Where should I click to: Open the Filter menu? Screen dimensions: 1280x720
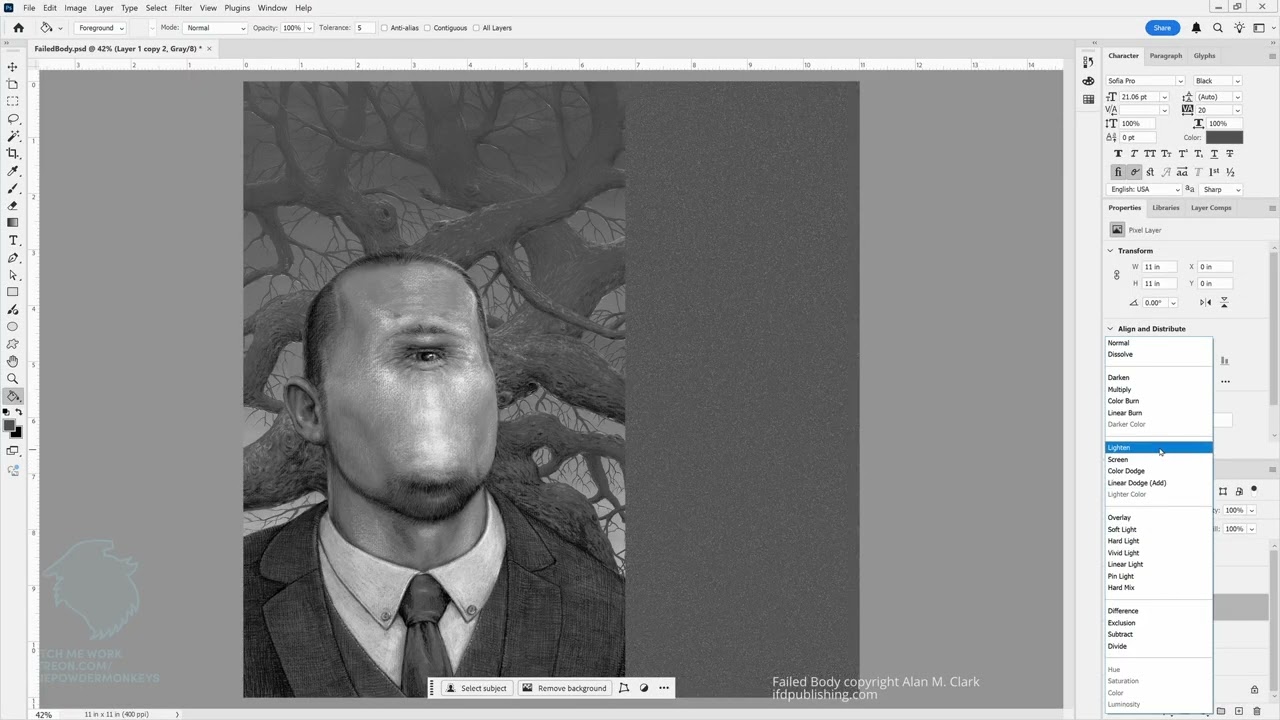point(183,8)
